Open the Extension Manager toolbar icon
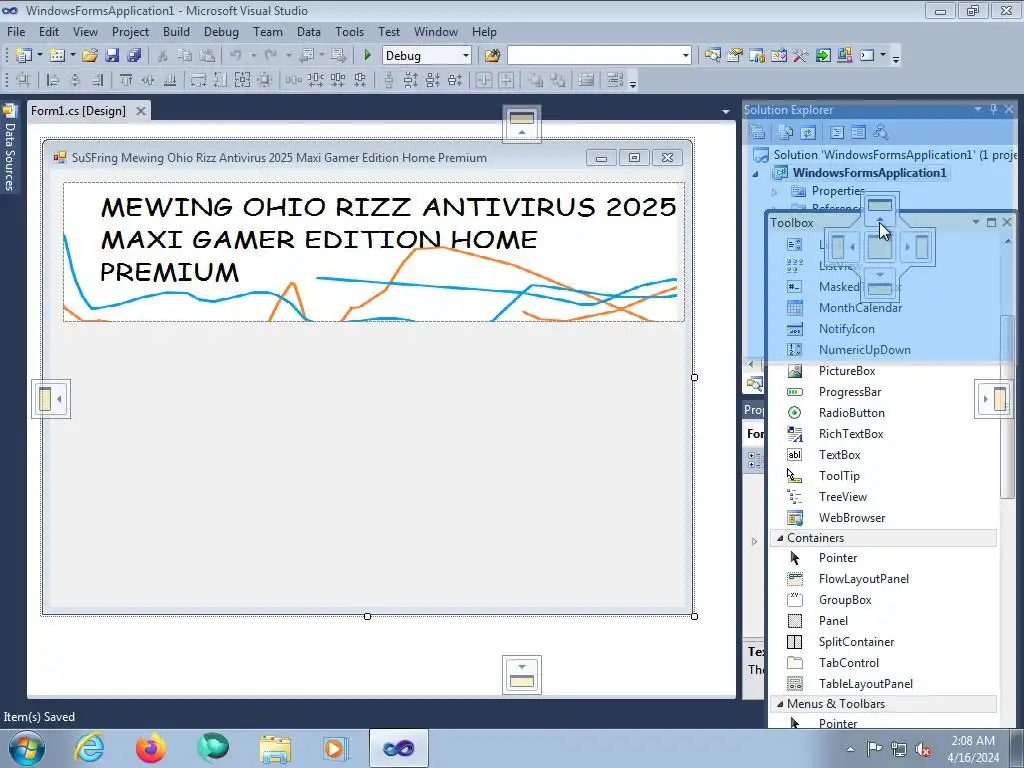The width and height of the screenshot is (1024, 768). point(844,56)
